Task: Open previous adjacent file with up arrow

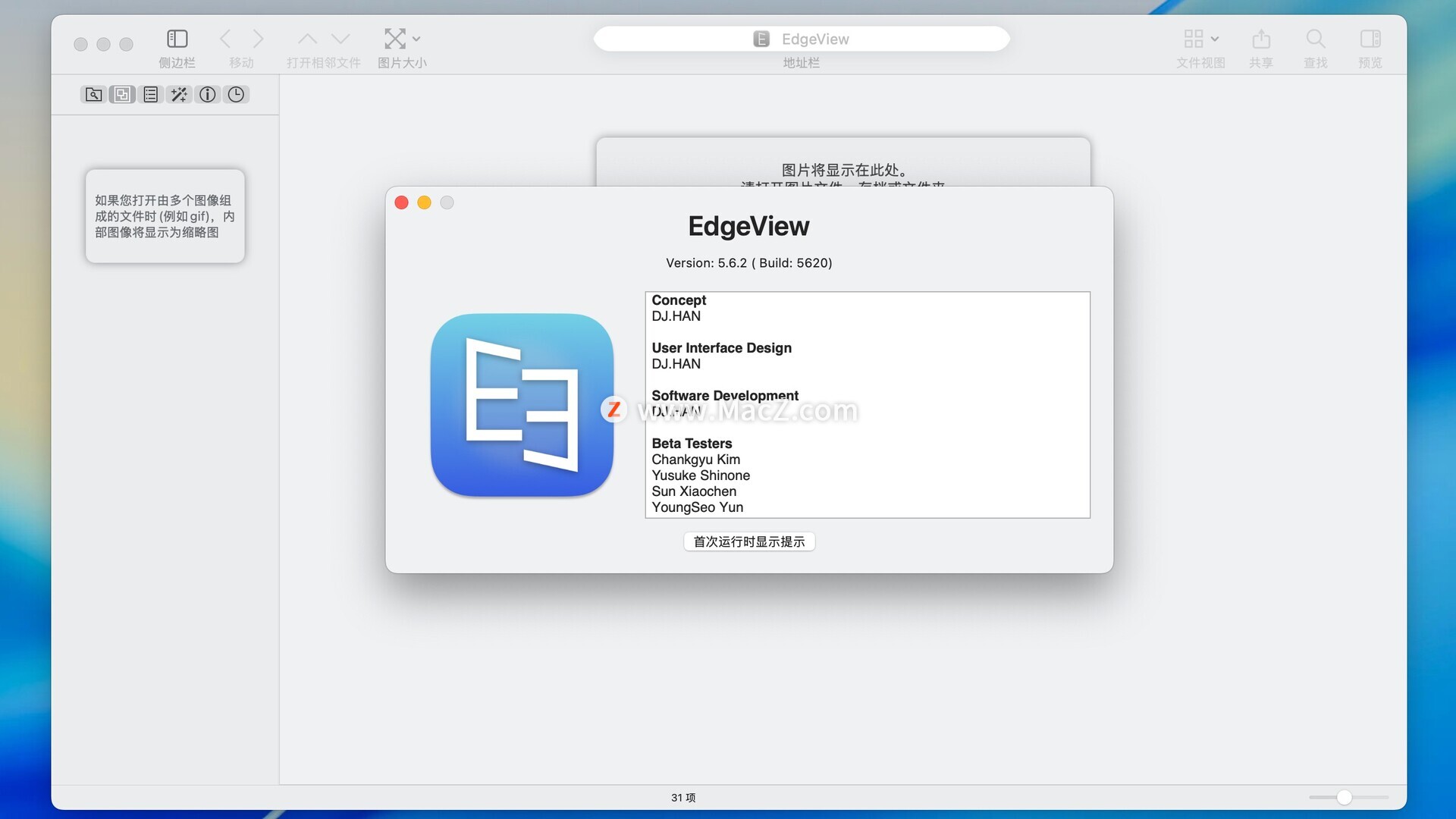Action: click(307, 39)
